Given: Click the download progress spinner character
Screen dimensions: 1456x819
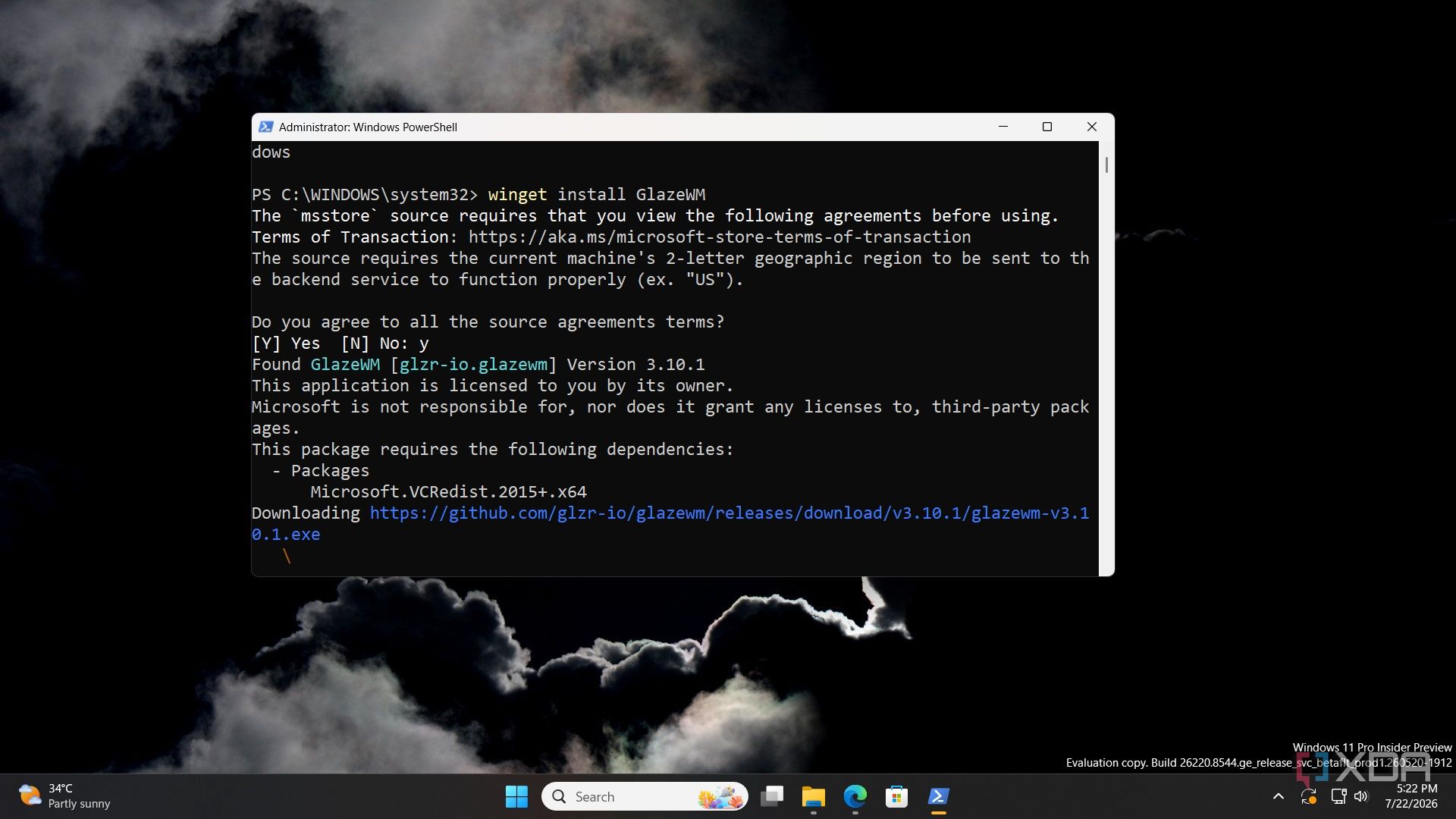Looking at the screenshot, I should tap(287, 555).
